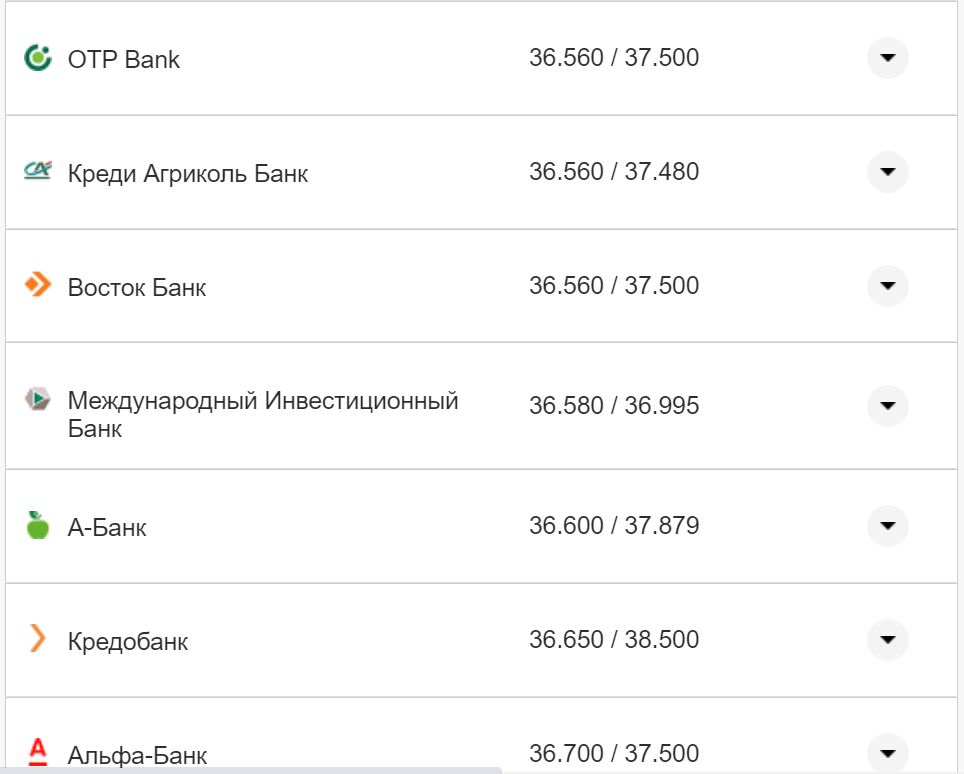Viewport: 964px width, 774px height.
Task: Click the red Альфа-Банк letter logo
Action: point(36,753)
